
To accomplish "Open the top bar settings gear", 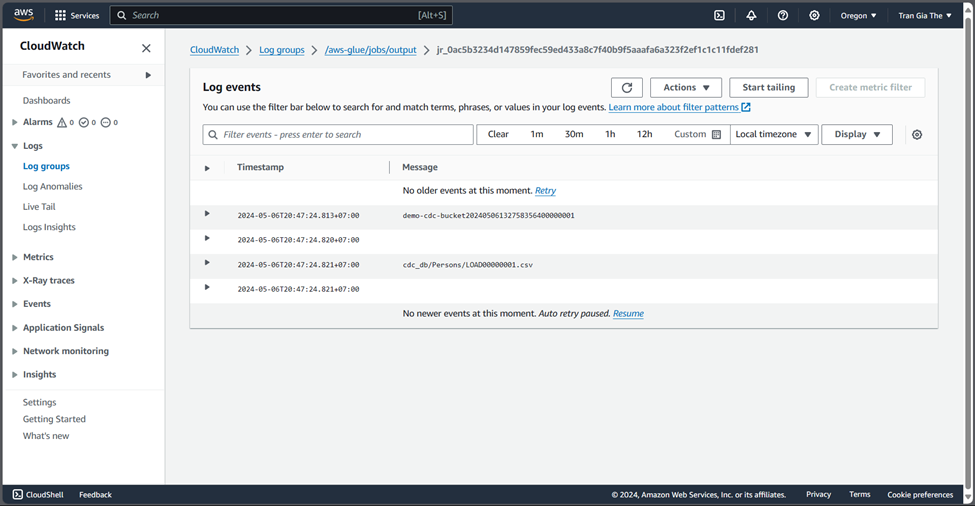I will coord(814,16).
